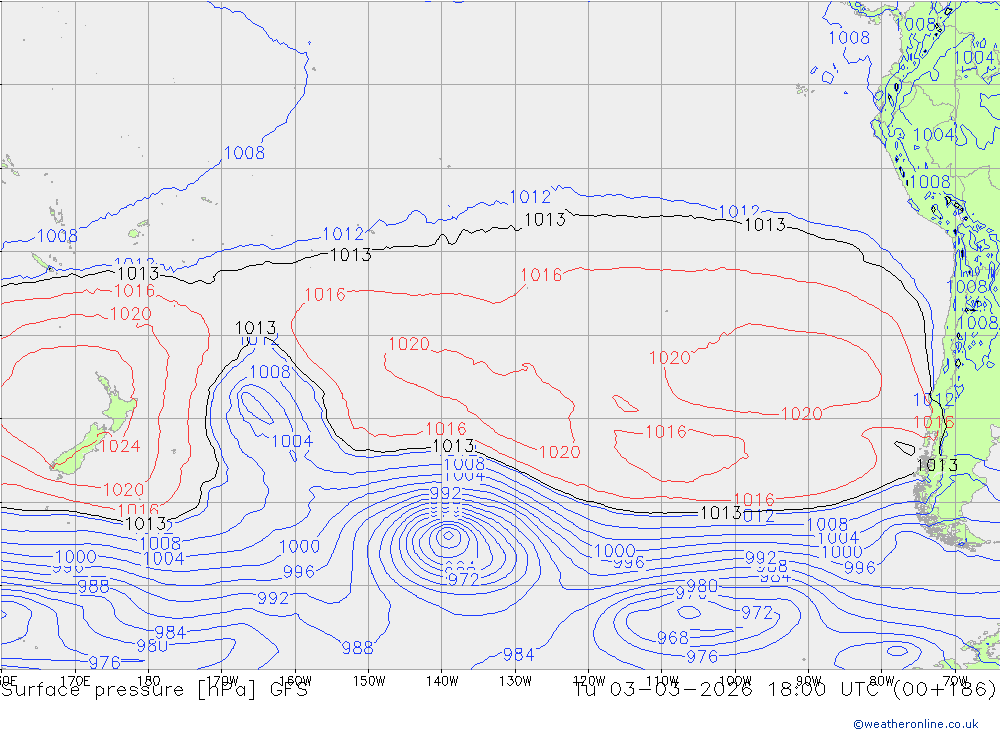Click the 988 label near 170E
1000x733 pixels.
93,586
